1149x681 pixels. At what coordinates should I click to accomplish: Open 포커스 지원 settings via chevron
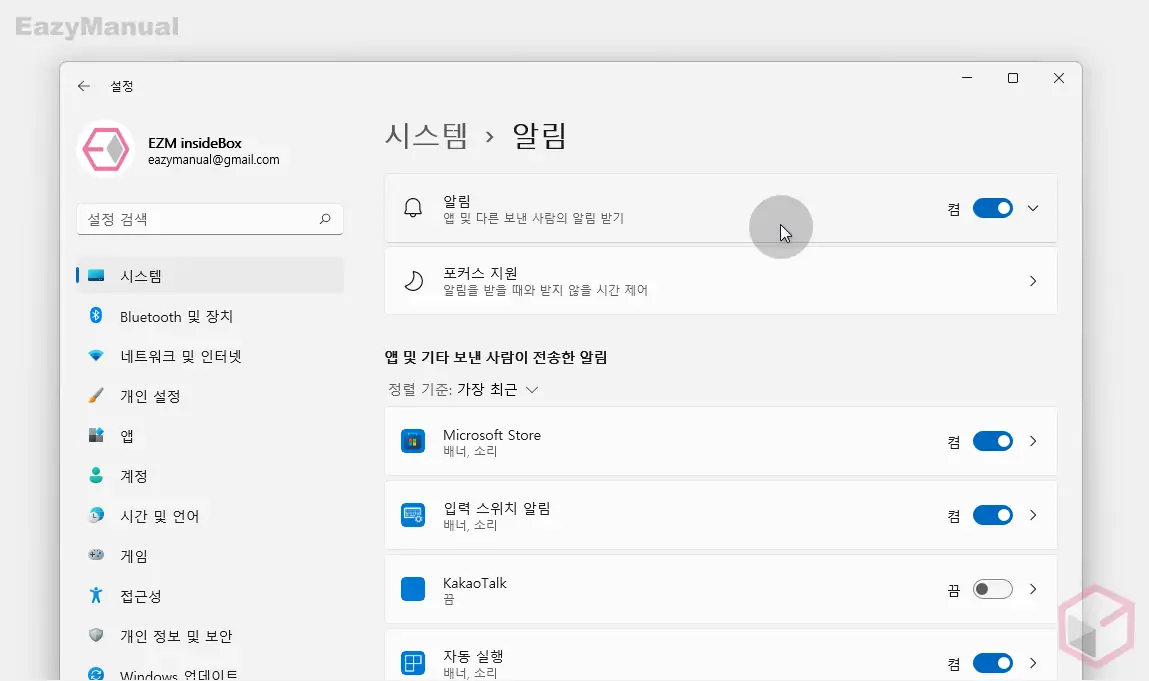click(x=1033, y=281)
